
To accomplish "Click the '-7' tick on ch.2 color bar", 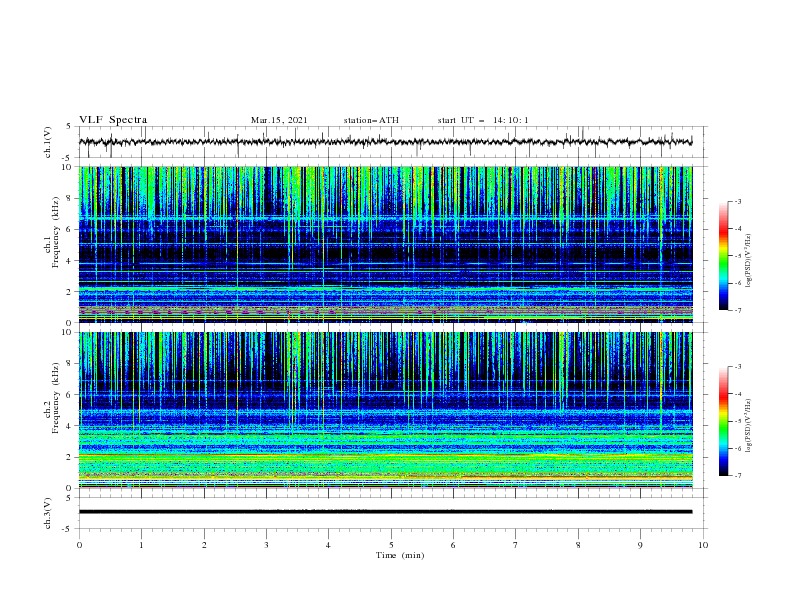I will (737, 476).
